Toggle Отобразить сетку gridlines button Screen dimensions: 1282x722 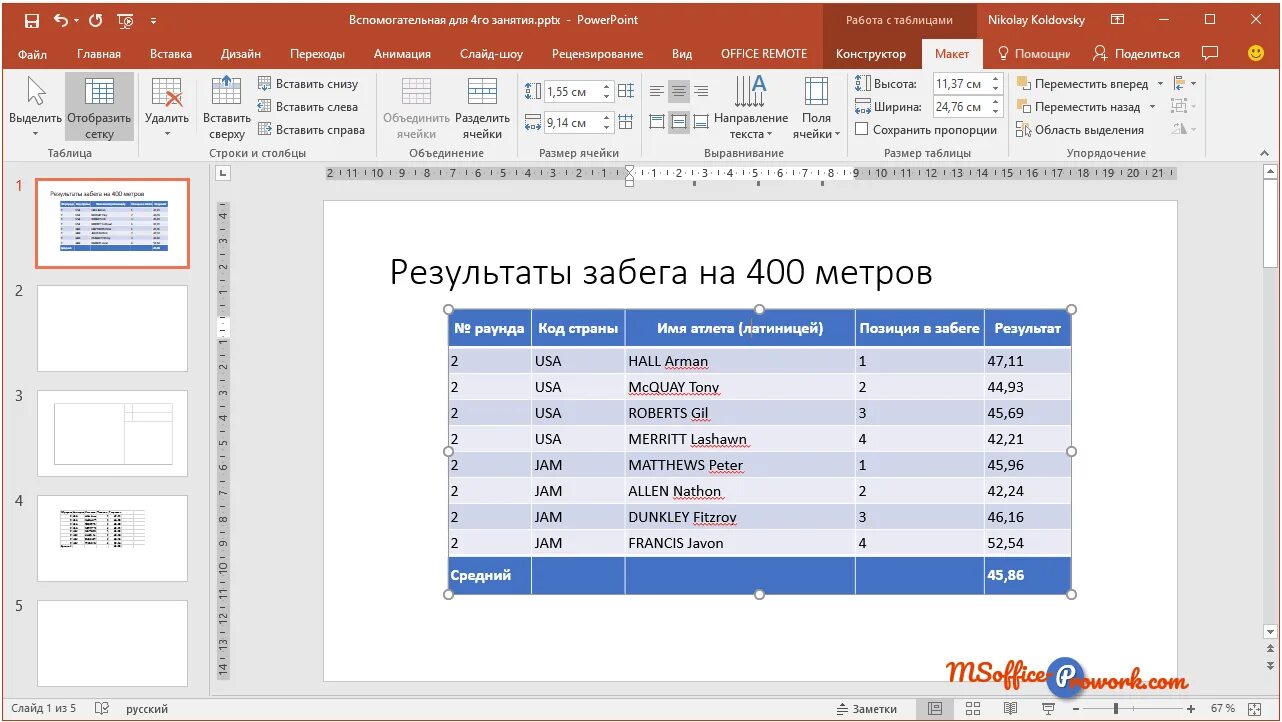[99, 107]
